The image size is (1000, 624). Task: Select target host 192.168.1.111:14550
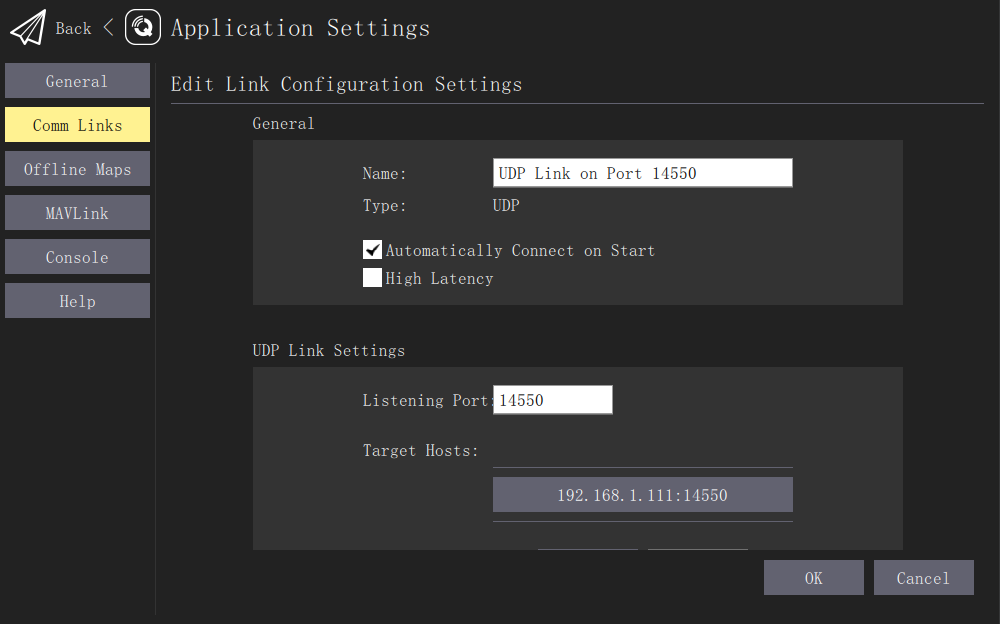642,494
